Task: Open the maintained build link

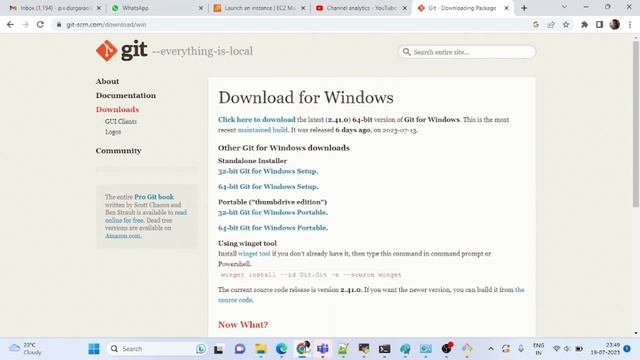Action: 262,130
